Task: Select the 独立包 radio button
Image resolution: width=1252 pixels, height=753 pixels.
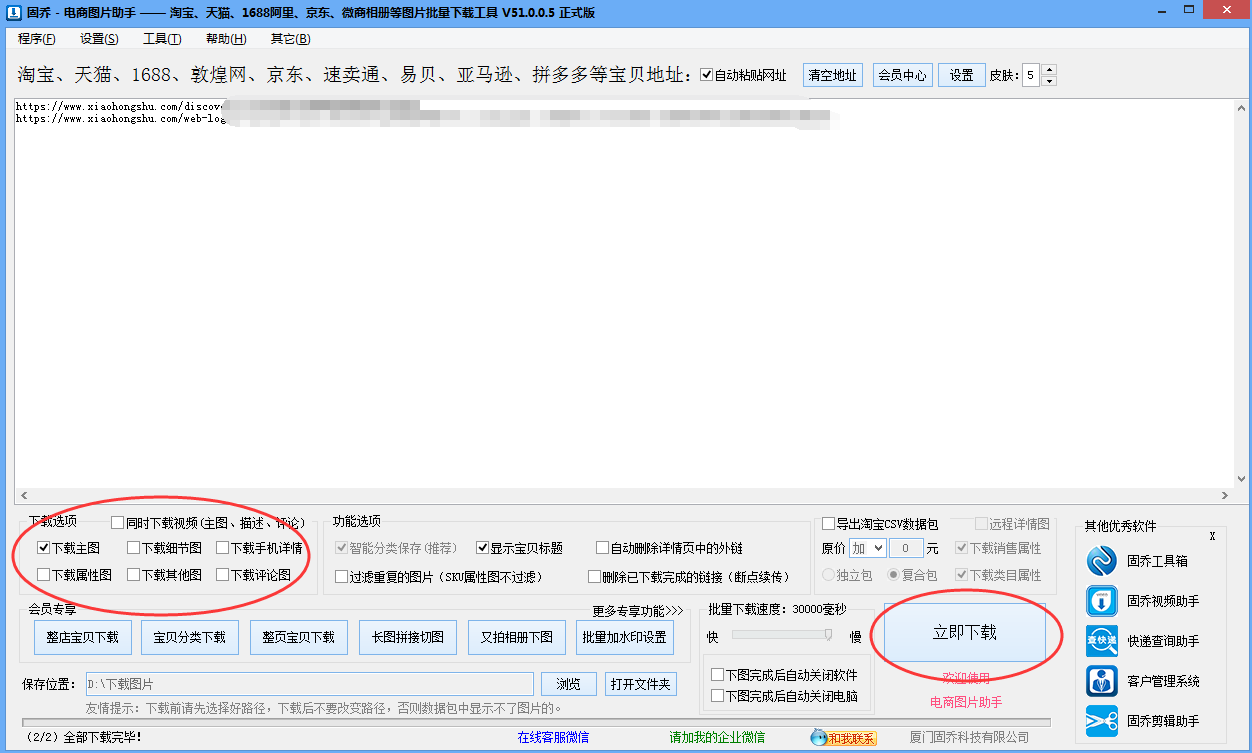Action: pos(828,575)
